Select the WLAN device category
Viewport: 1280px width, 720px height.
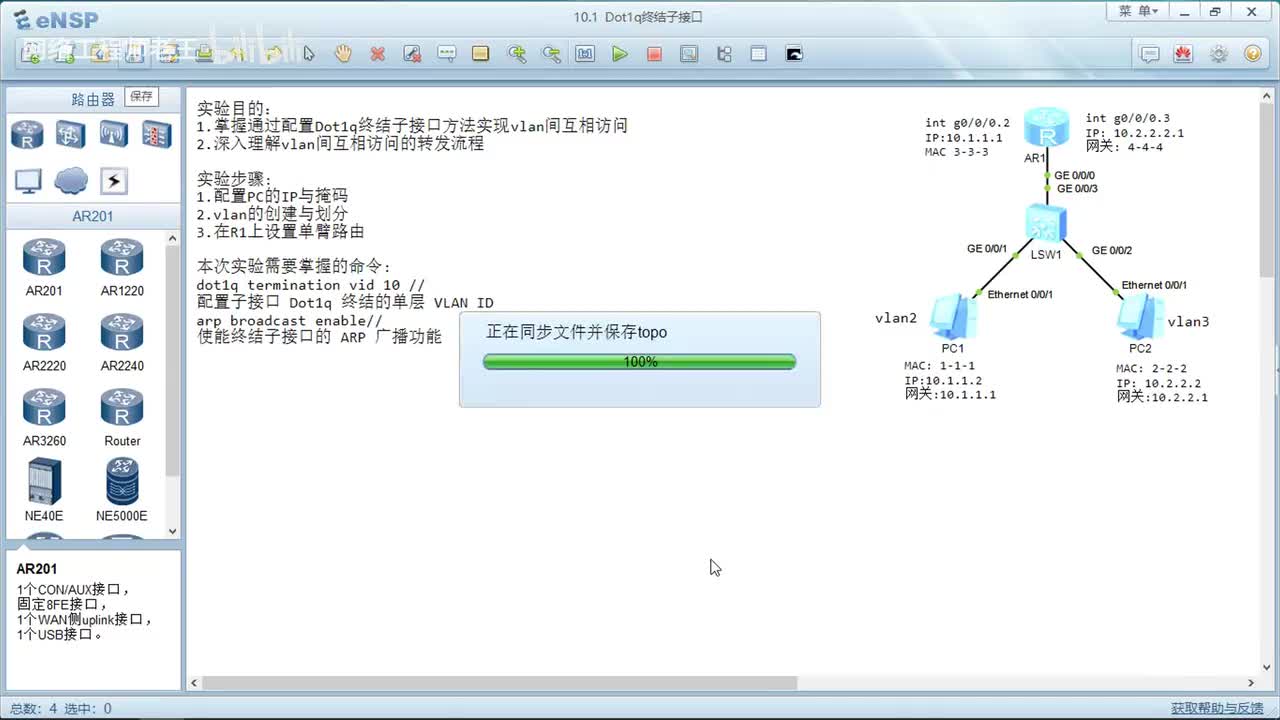pyautogui.click(x=113, y=134)
